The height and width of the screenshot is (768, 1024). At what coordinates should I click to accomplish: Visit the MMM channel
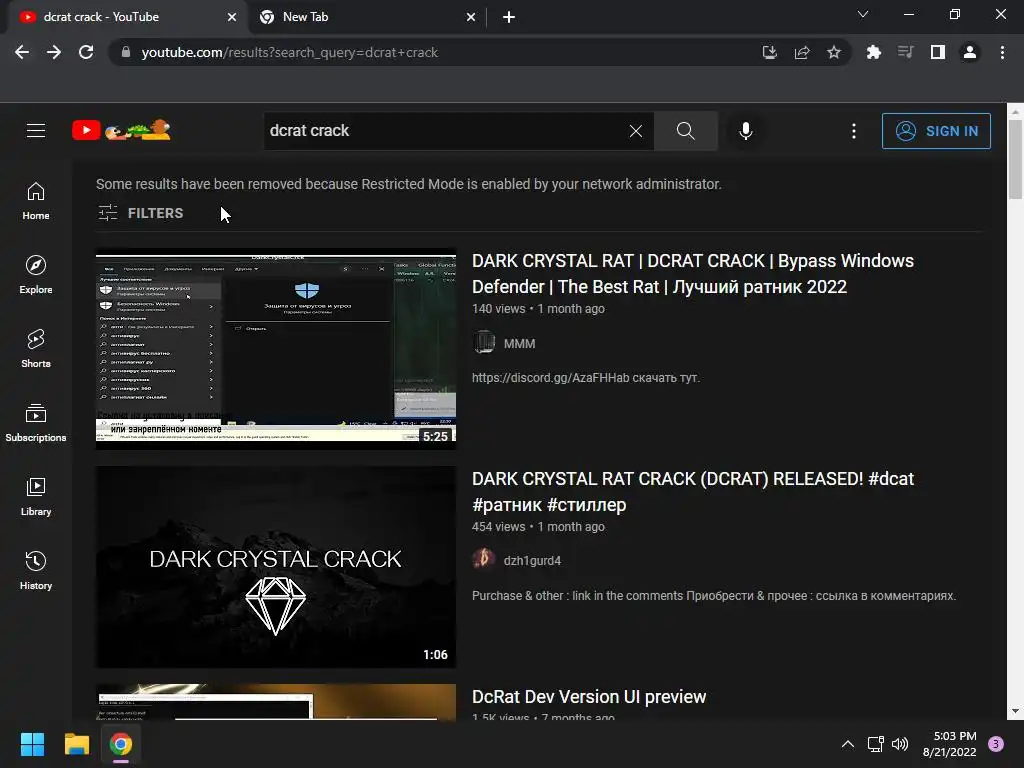coord(519,344)
